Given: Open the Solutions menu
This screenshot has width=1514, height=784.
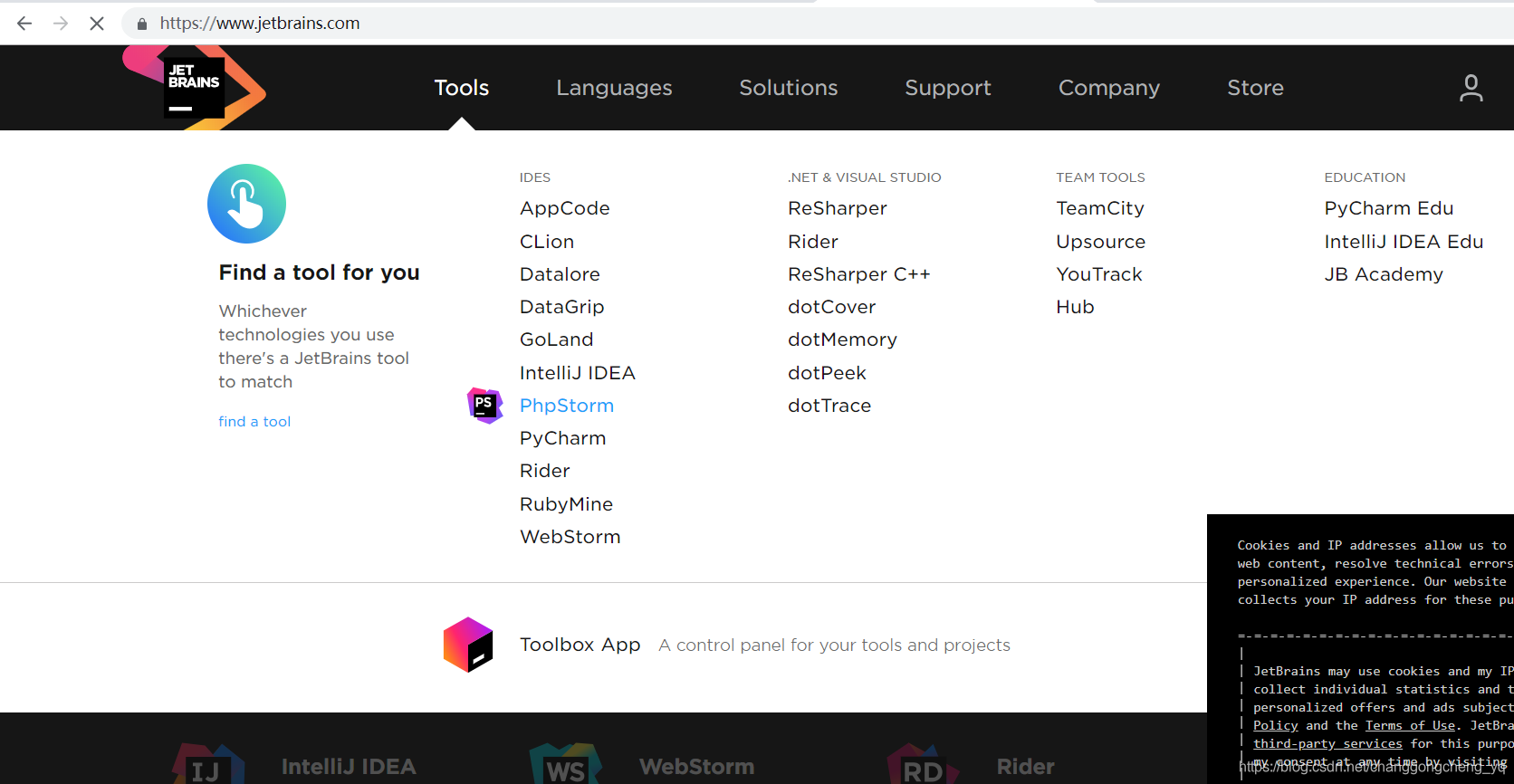Looking at the screenshot, I should (789, 88).
